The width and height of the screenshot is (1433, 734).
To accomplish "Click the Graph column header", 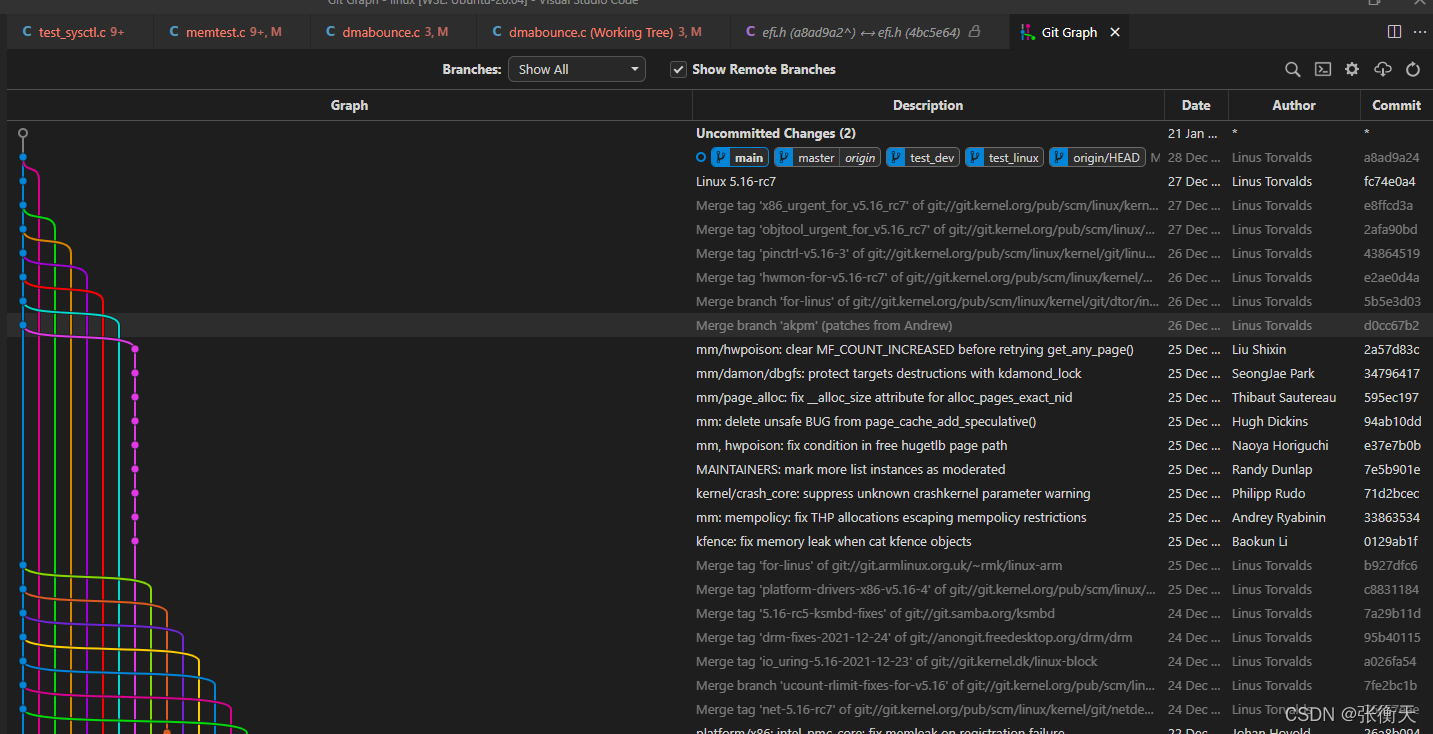I will point(349,105).
